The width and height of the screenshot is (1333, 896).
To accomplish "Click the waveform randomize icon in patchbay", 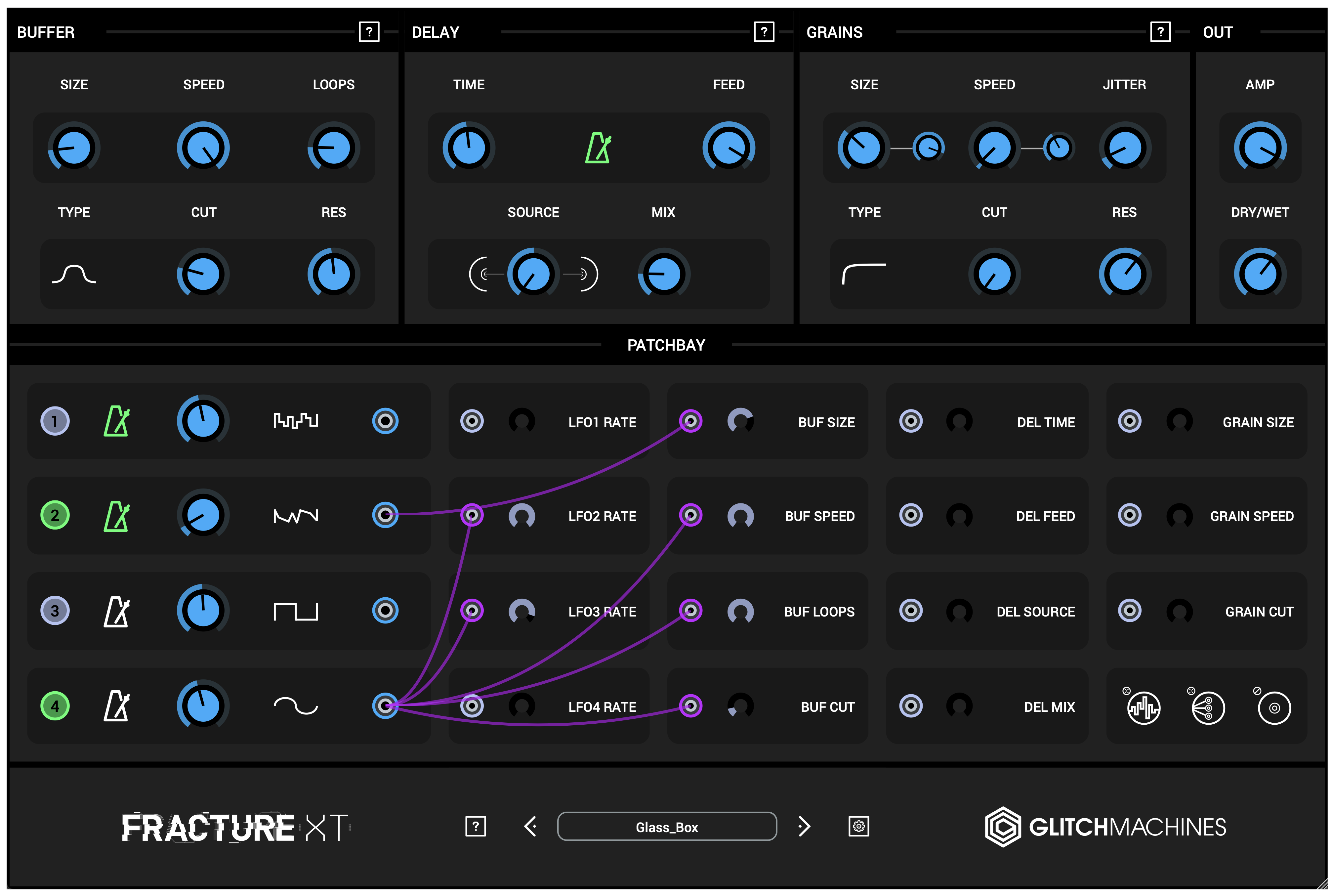I will point(1143,707).
